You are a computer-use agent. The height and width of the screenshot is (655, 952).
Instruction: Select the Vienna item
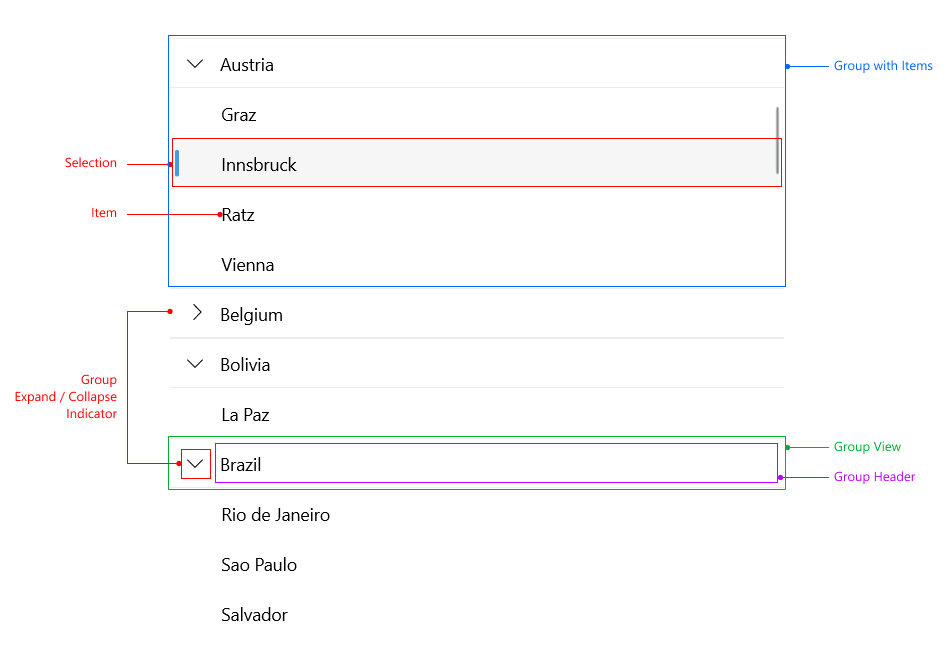[248, 265]
